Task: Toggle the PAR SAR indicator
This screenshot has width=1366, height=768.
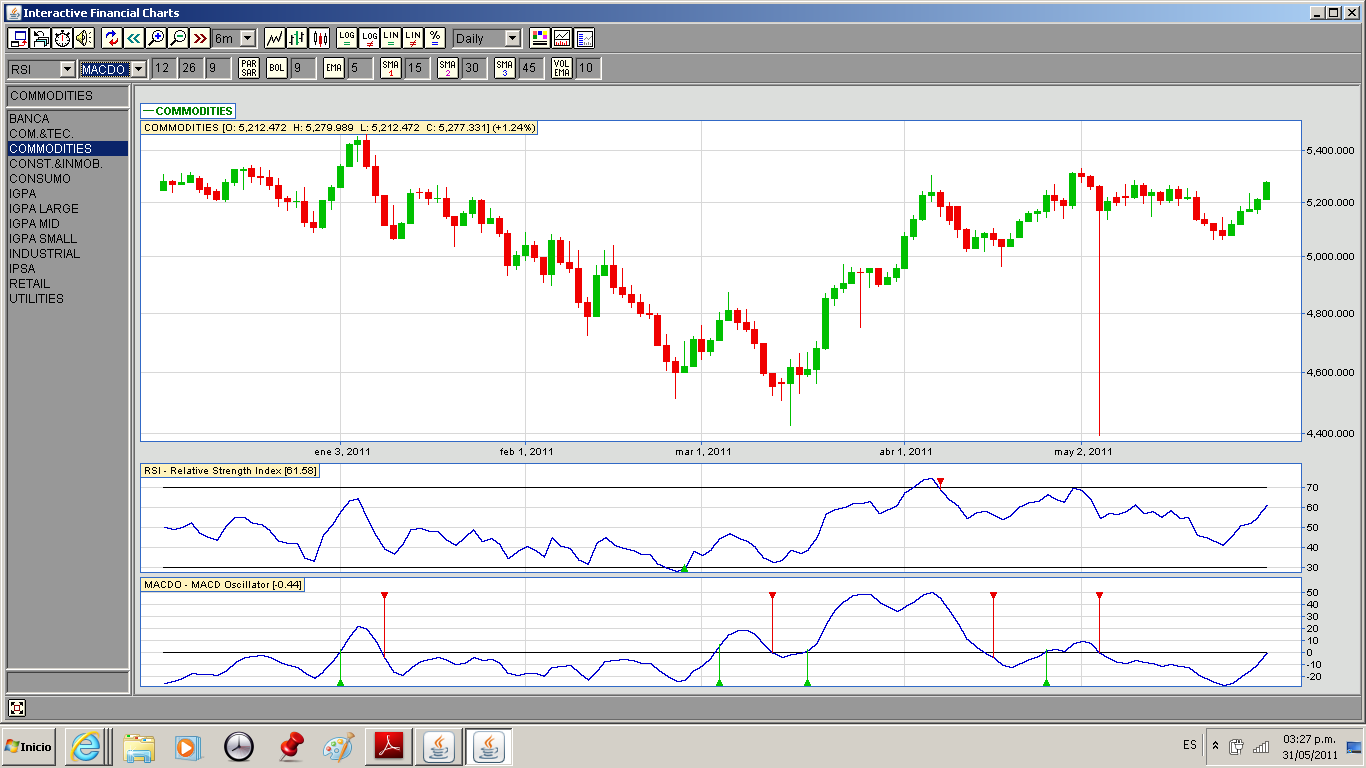Action: point(249,68)
